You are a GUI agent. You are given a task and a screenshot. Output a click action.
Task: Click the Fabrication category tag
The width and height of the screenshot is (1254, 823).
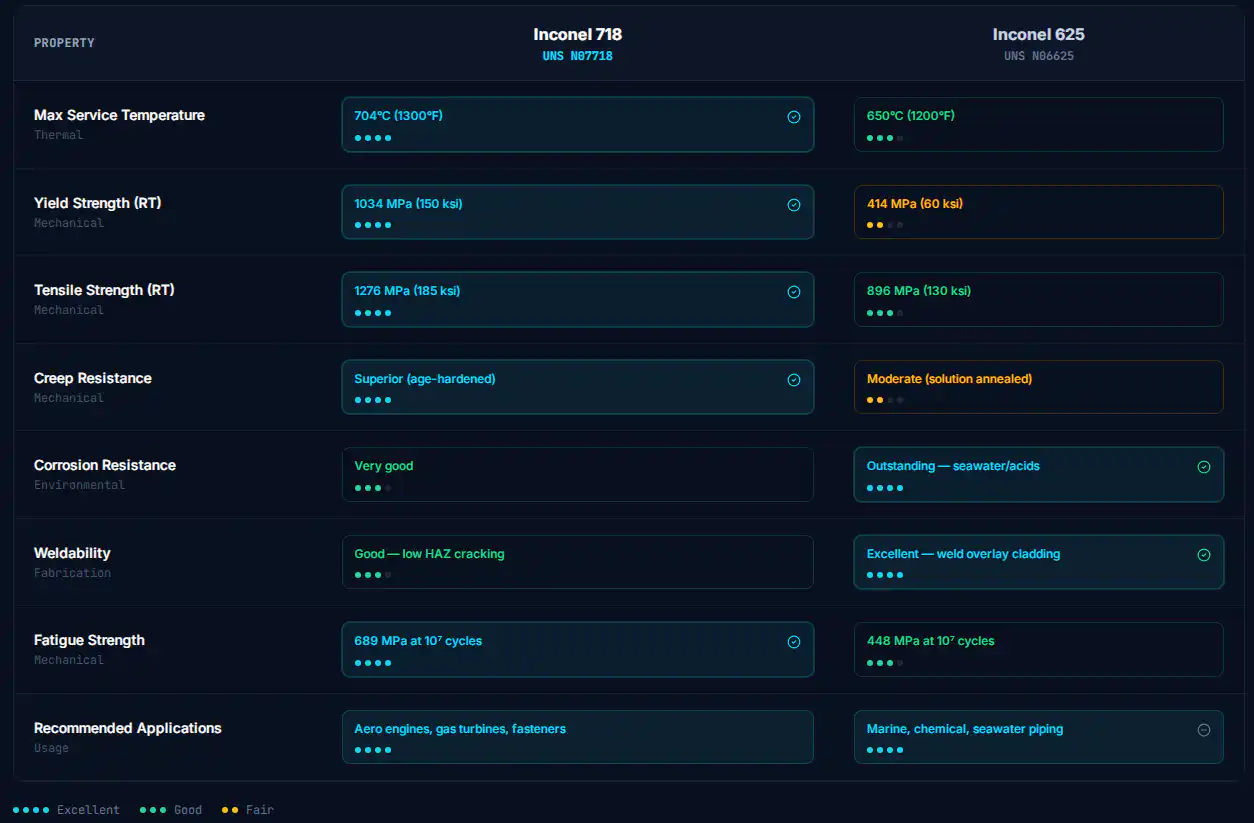click(72, 573)
